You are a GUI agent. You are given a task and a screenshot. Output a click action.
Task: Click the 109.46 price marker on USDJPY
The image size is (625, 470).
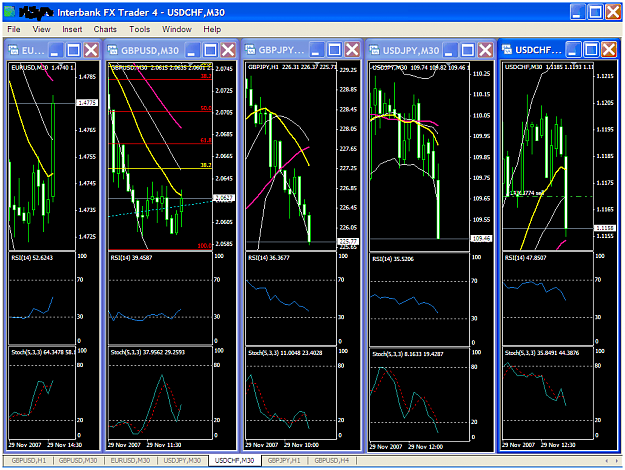click(x=481, y=238)
